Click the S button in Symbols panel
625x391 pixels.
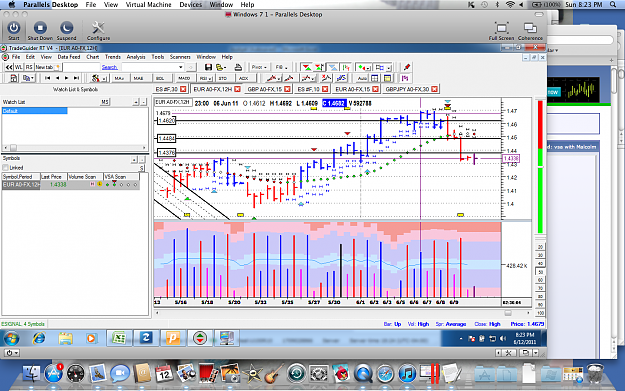[142, 168]
